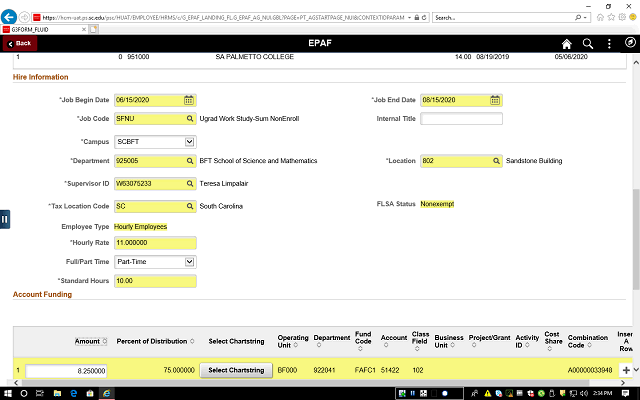Open Task View on the taskbar
Viewport: 640px width, 400px height.
pos(40,393)
